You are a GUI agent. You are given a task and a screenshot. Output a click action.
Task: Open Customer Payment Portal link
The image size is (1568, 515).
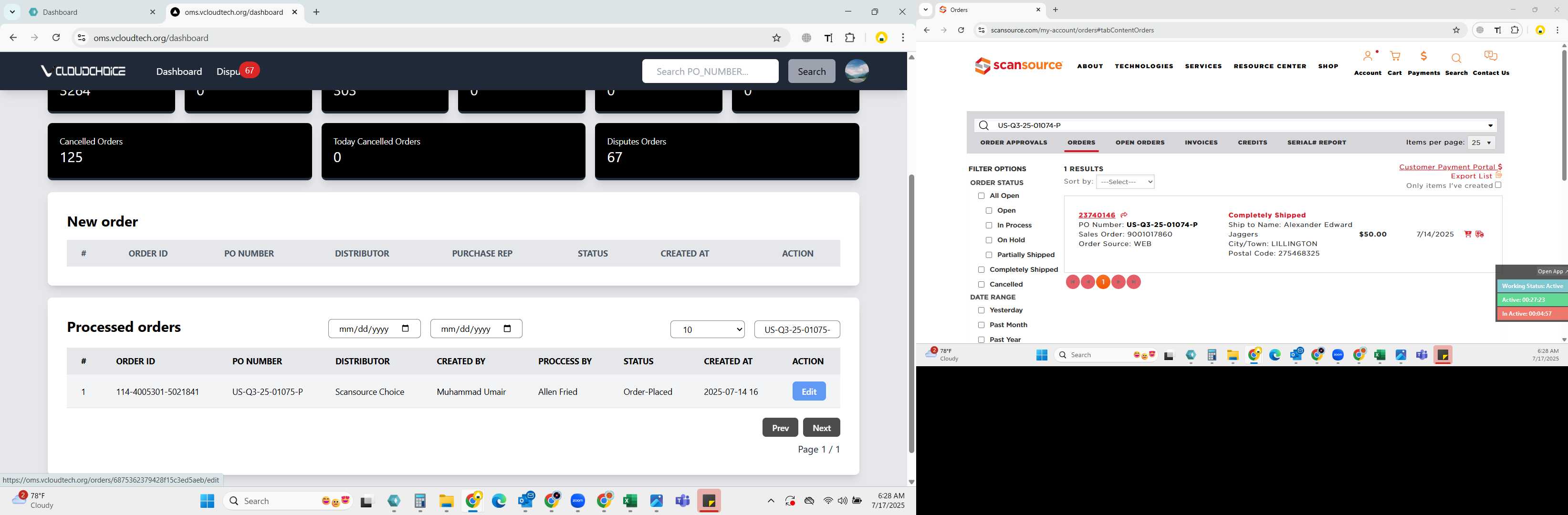tap(1450, 167)
